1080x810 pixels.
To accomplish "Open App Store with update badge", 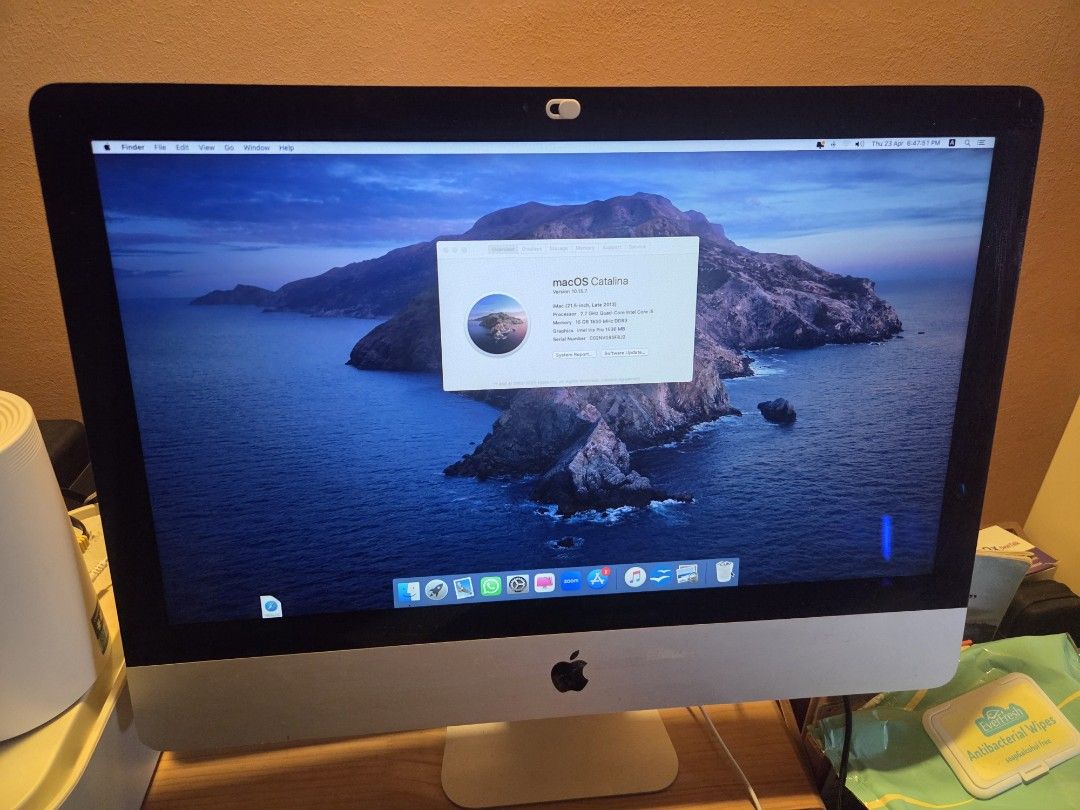I will [597, 579].
